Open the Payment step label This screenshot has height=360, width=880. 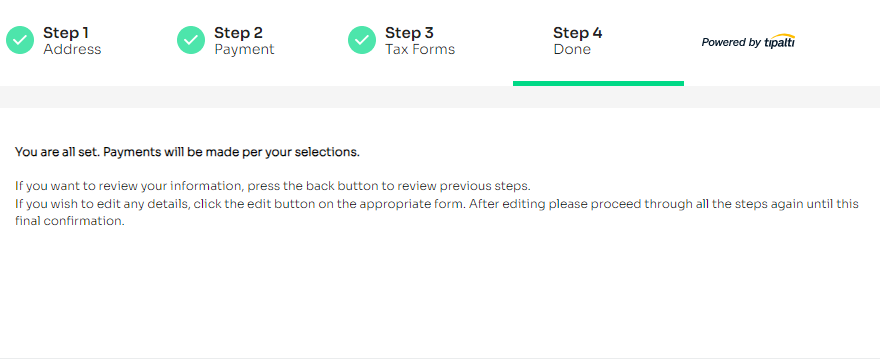(244, 49)
